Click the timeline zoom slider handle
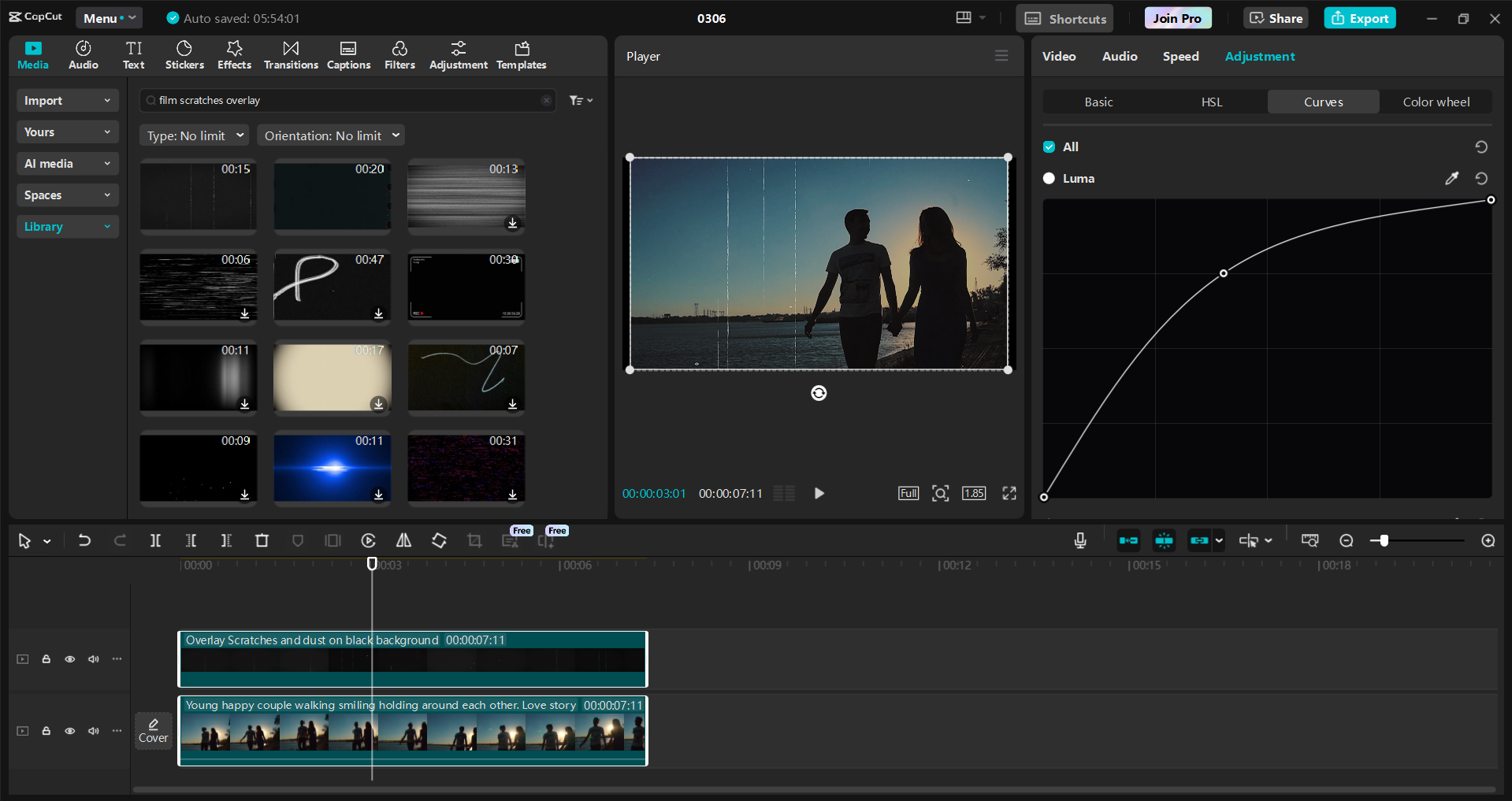Image resolution: width=1512 pixels, height=801 pixels. [x=1384, y=540]
